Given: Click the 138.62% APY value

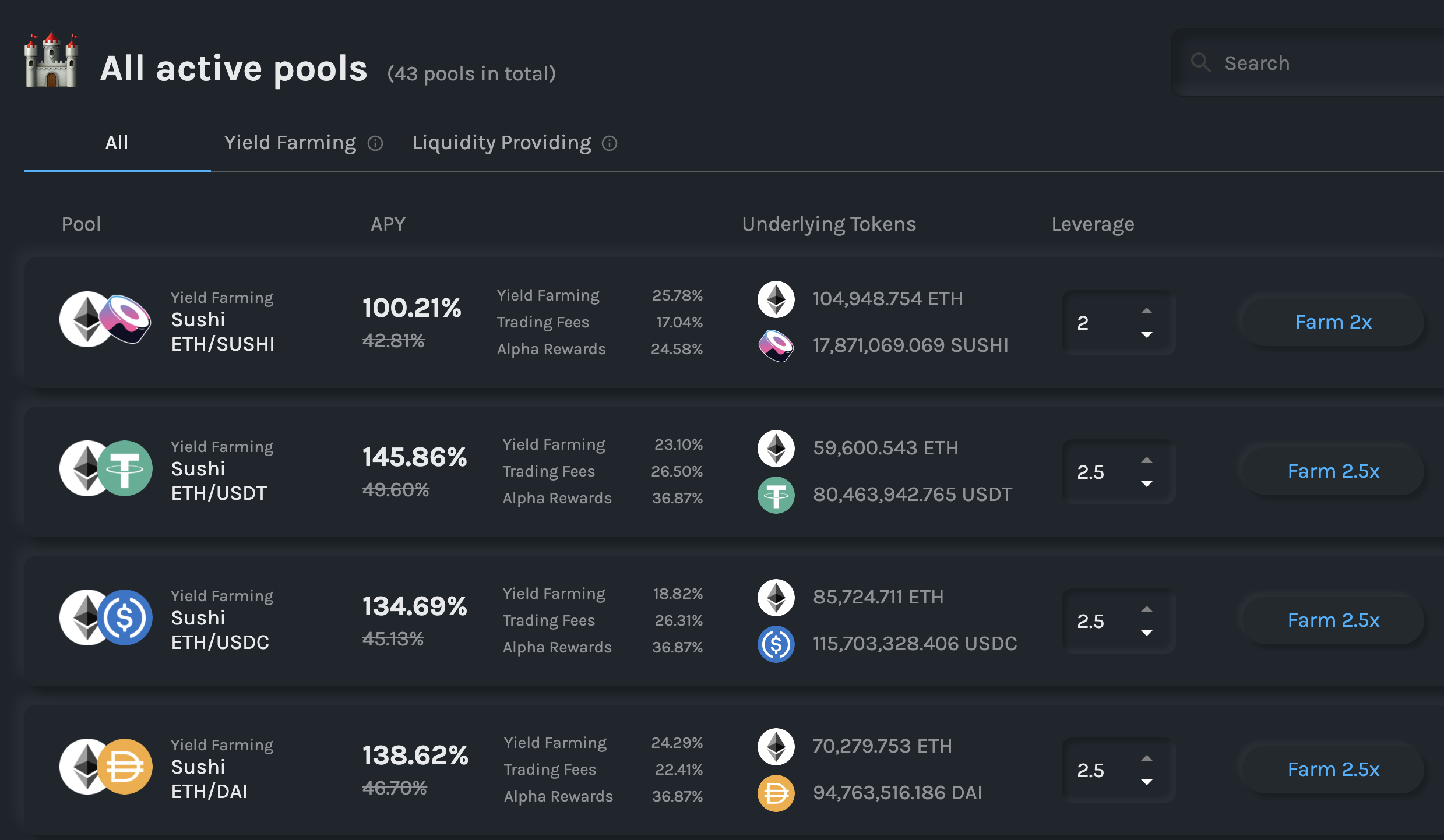Looking at the screenshot, I should click(x=415, y=755).
